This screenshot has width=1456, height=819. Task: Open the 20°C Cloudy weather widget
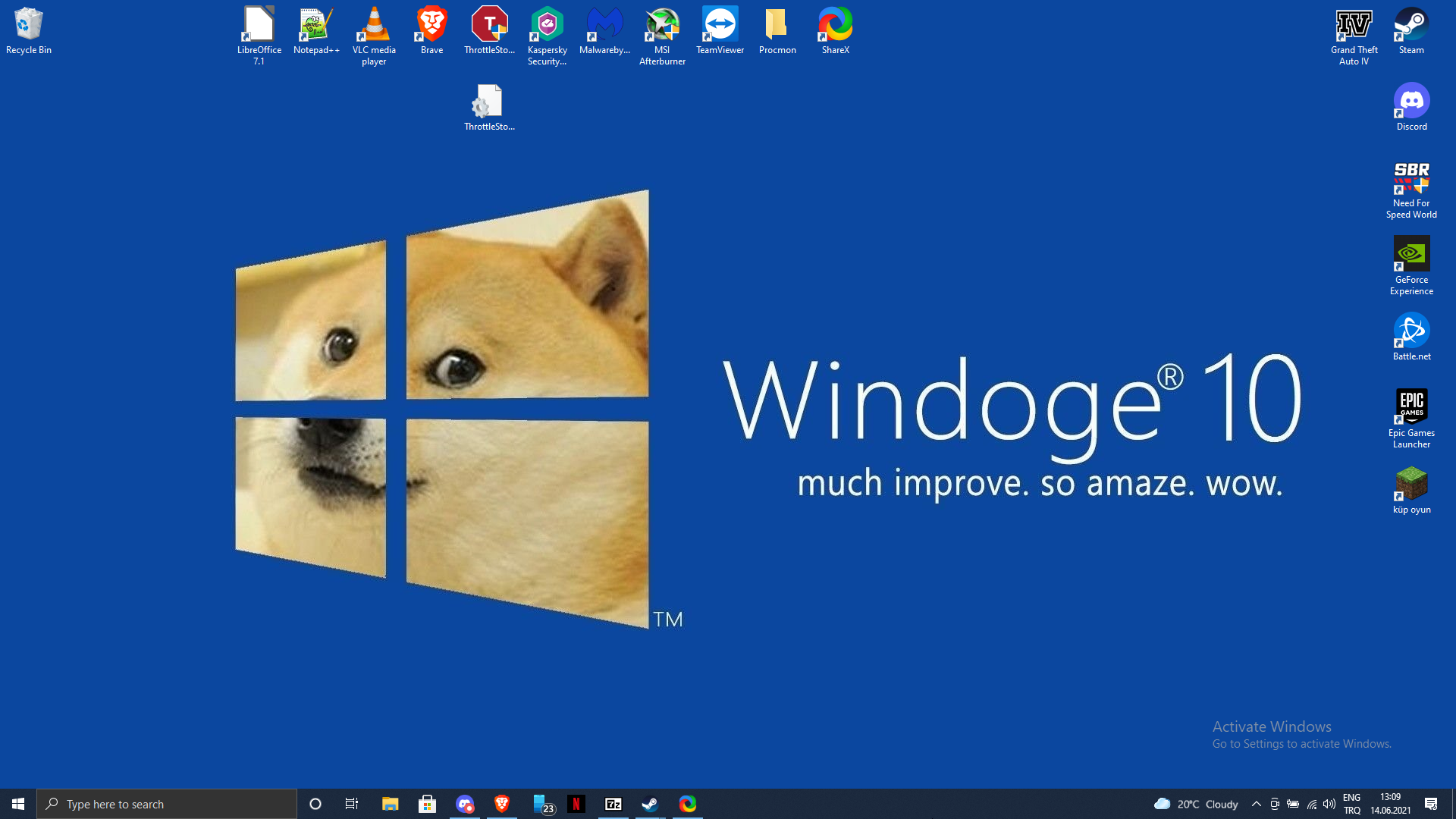tap(1196, 804)
